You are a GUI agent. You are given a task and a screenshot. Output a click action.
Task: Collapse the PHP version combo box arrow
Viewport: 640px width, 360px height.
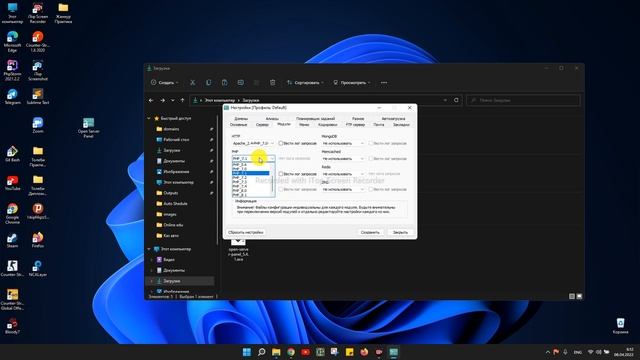pyautogui.click(x=272, y=158)
